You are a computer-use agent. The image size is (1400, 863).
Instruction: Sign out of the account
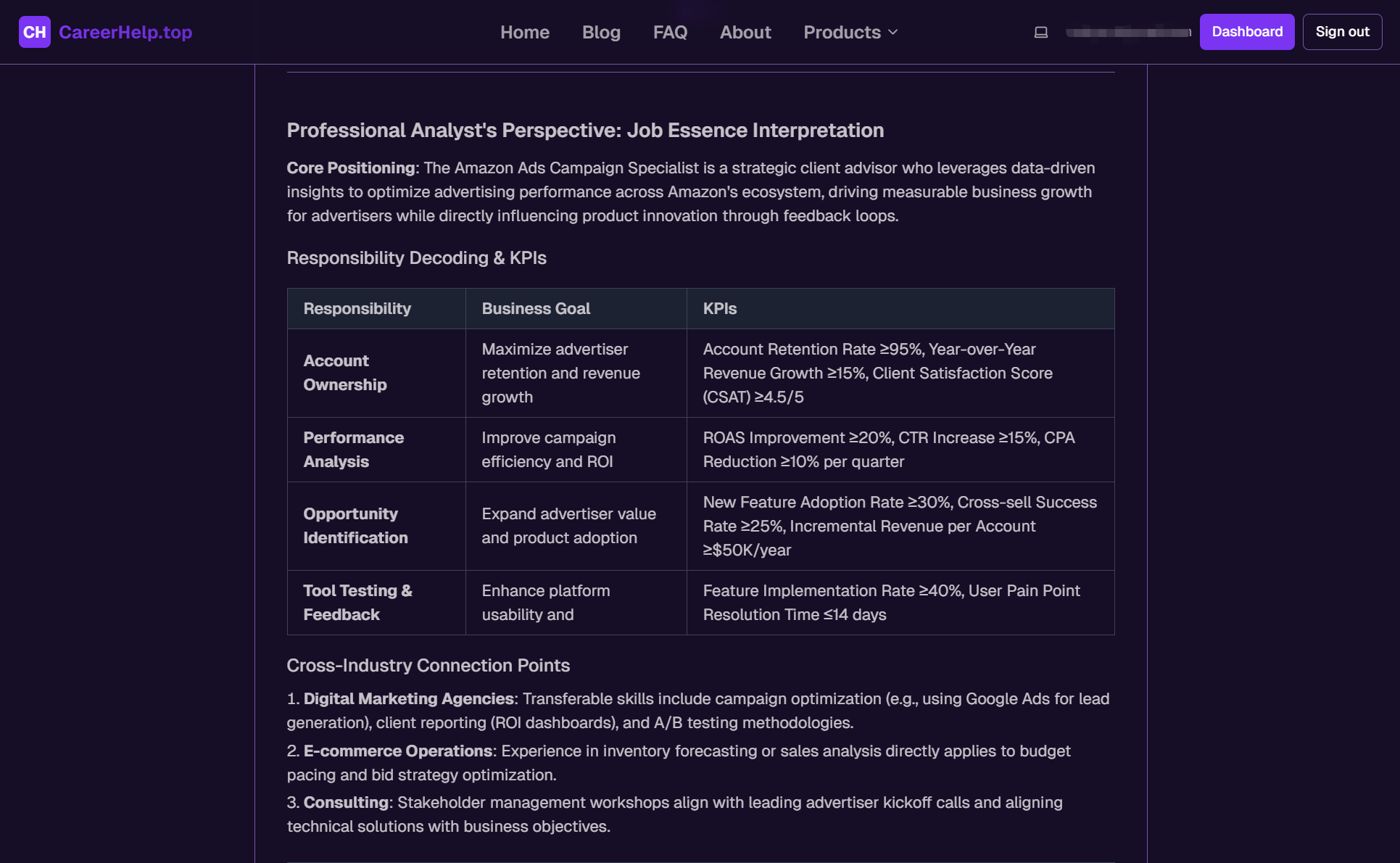[x=1342, y=31]
